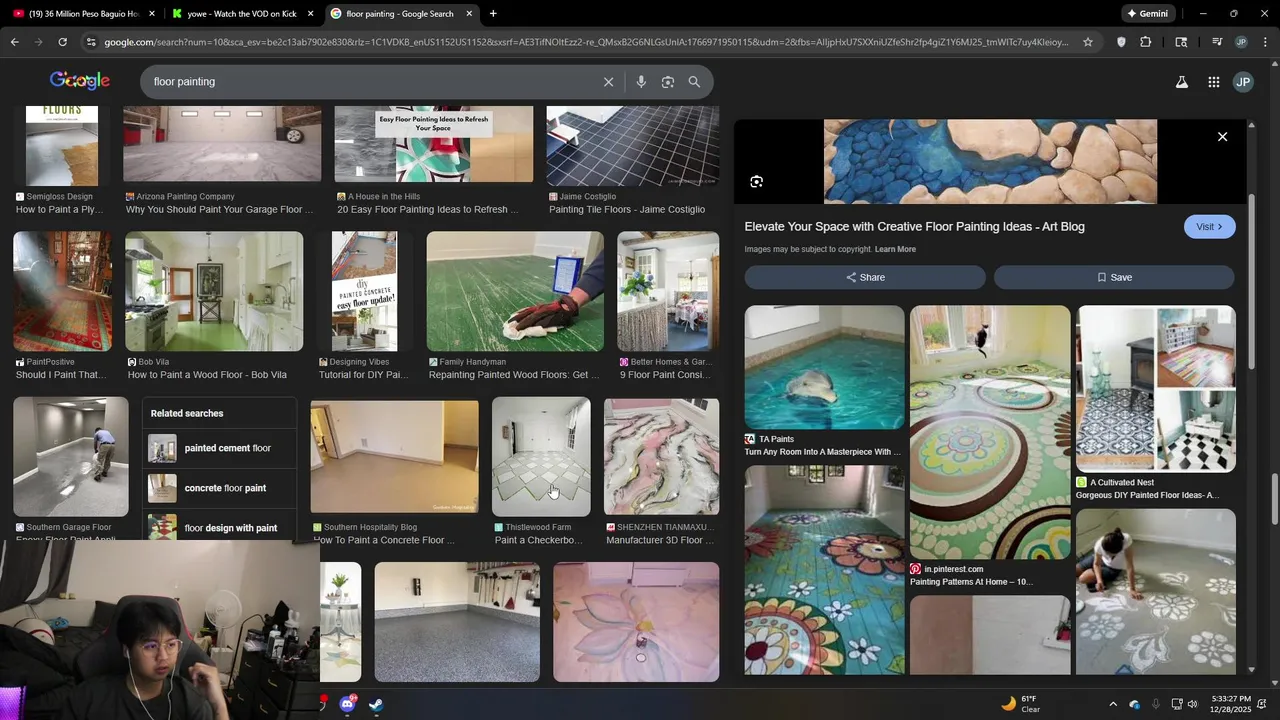Open the media controls icon in toolbar
The image size is (1280, 720).
pos(1216,42)
